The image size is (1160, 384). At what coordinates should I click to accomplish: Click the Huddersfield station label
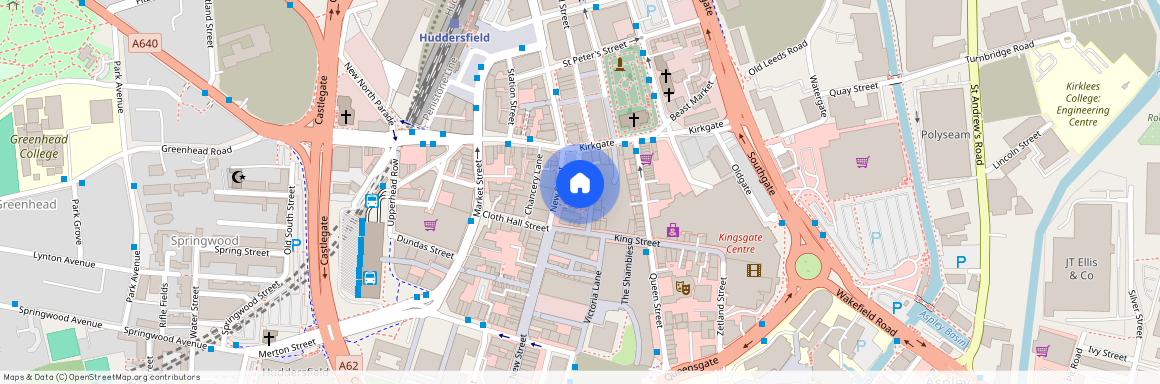point(454,37)
